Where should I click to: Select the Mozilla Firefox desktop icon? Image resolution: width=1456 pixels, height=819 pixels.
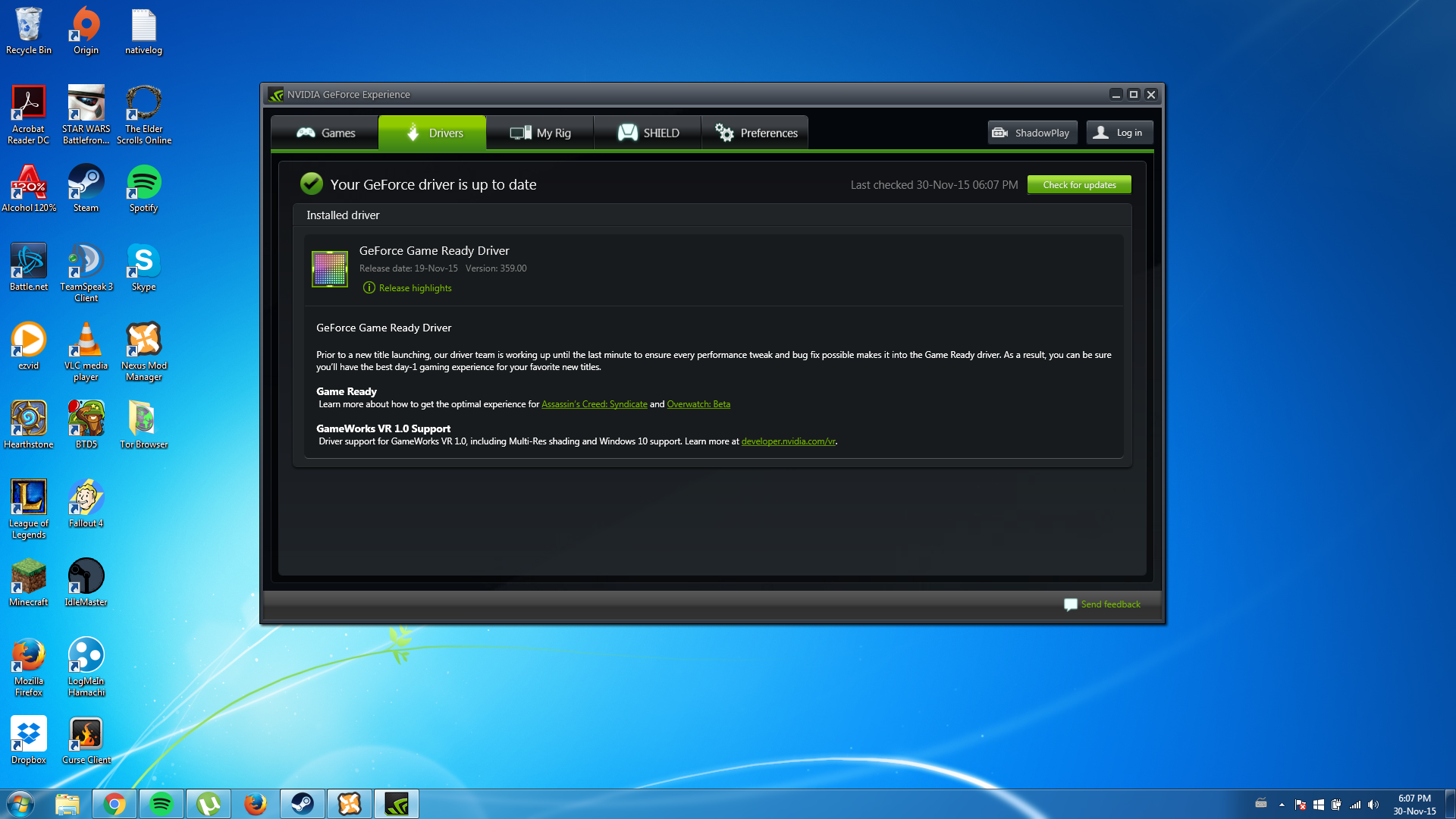29,667
